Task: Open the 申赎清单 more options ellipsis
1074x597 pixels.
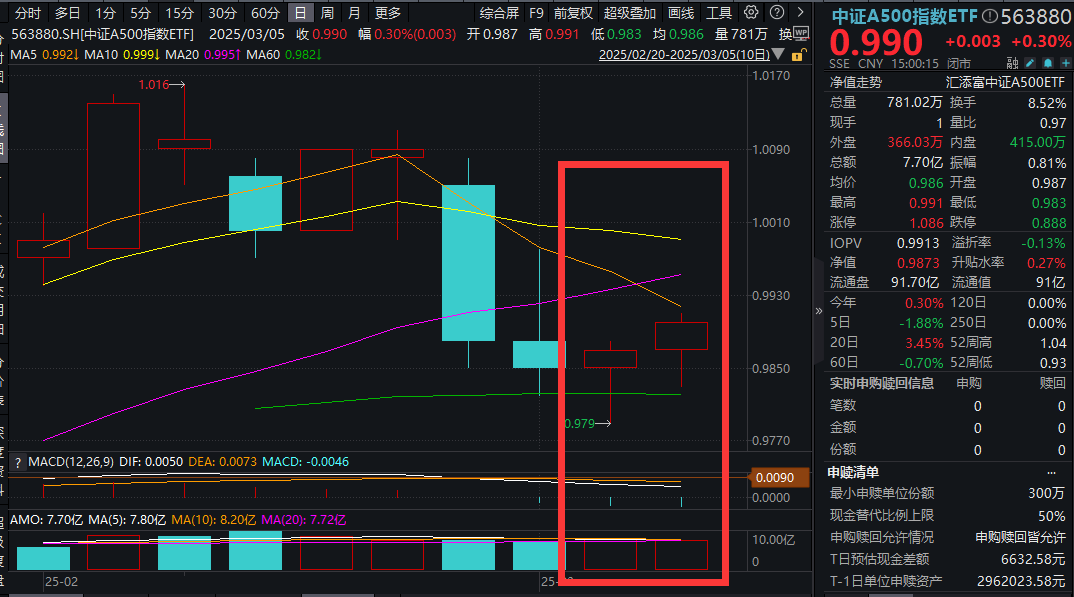Action: pyautogui.click(x=1051, y=472)
